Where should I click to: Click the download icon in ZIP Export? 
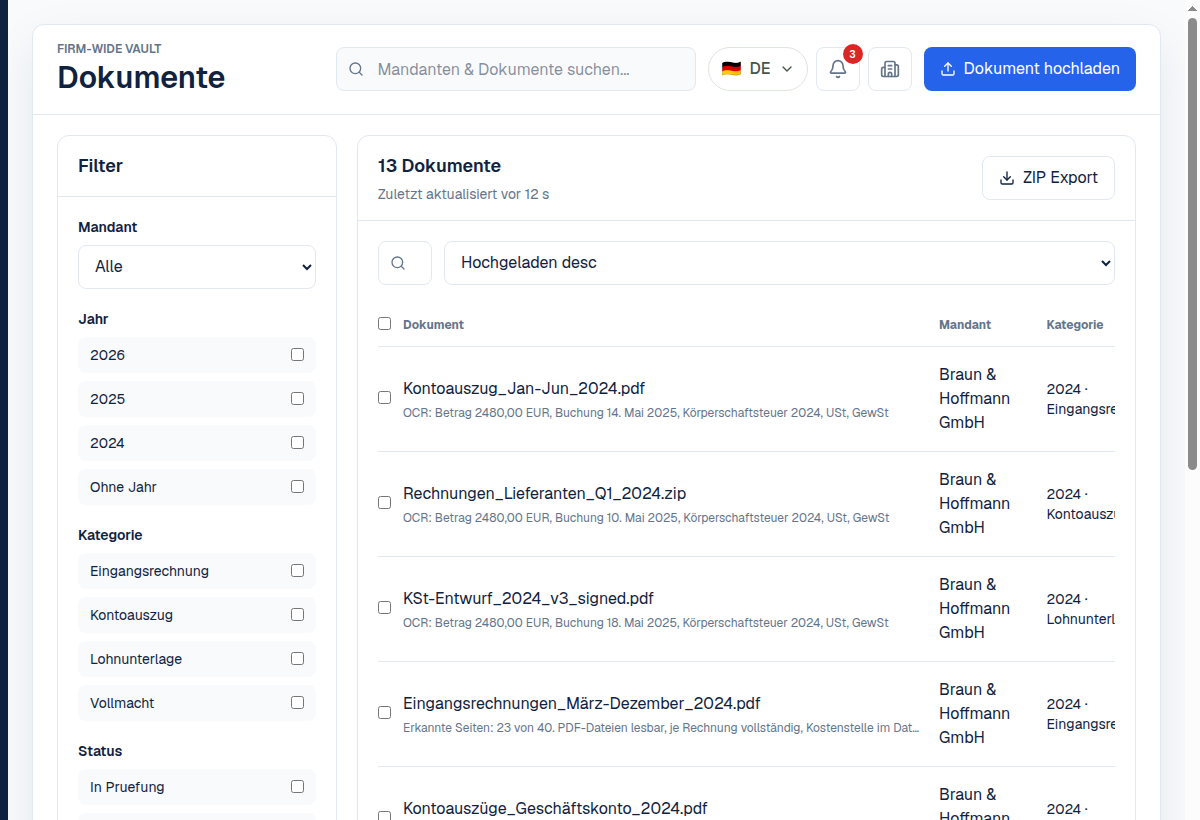[x=1007, y=178]
